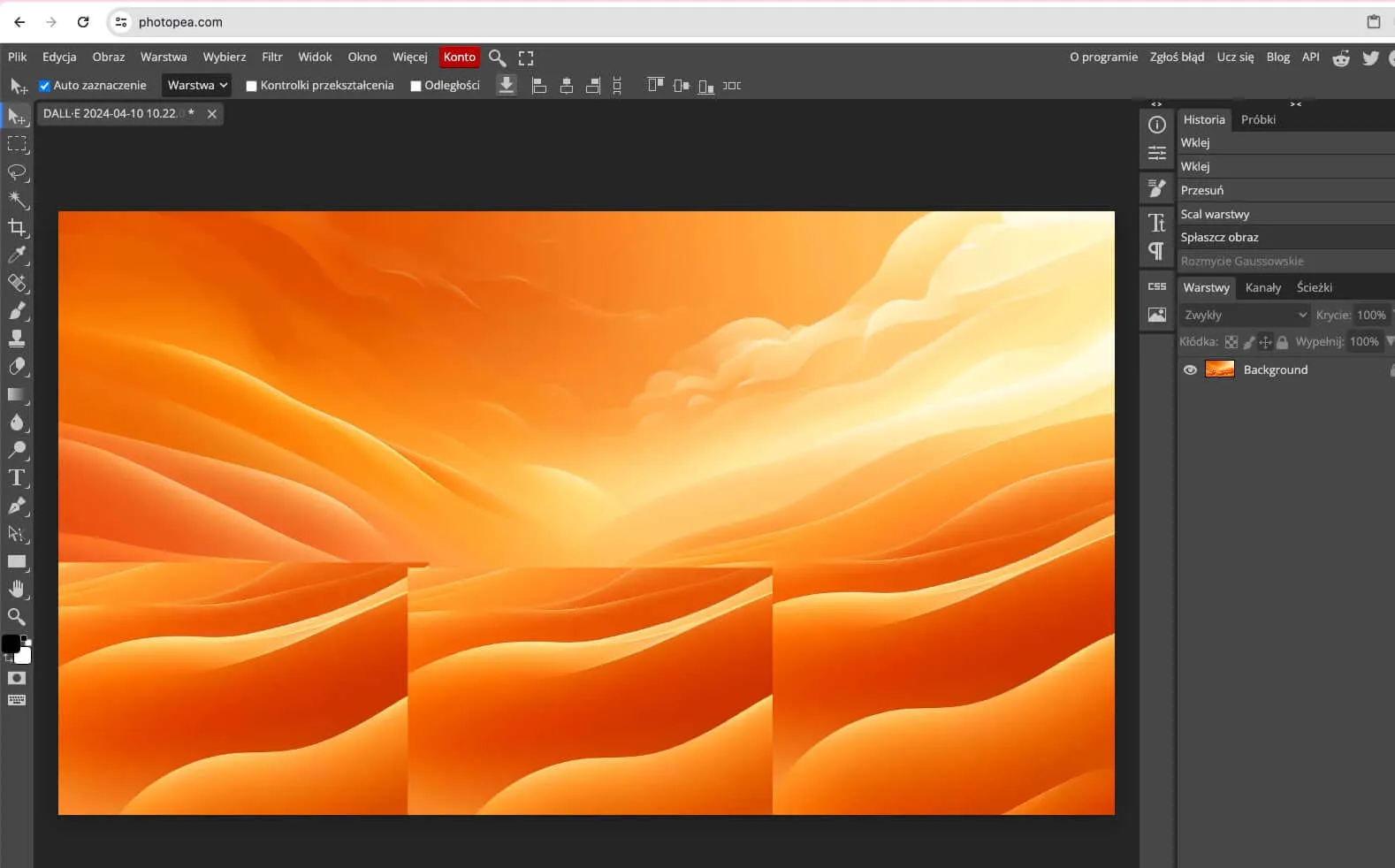Select the Eyedropper tool

[x=17, y=255]
